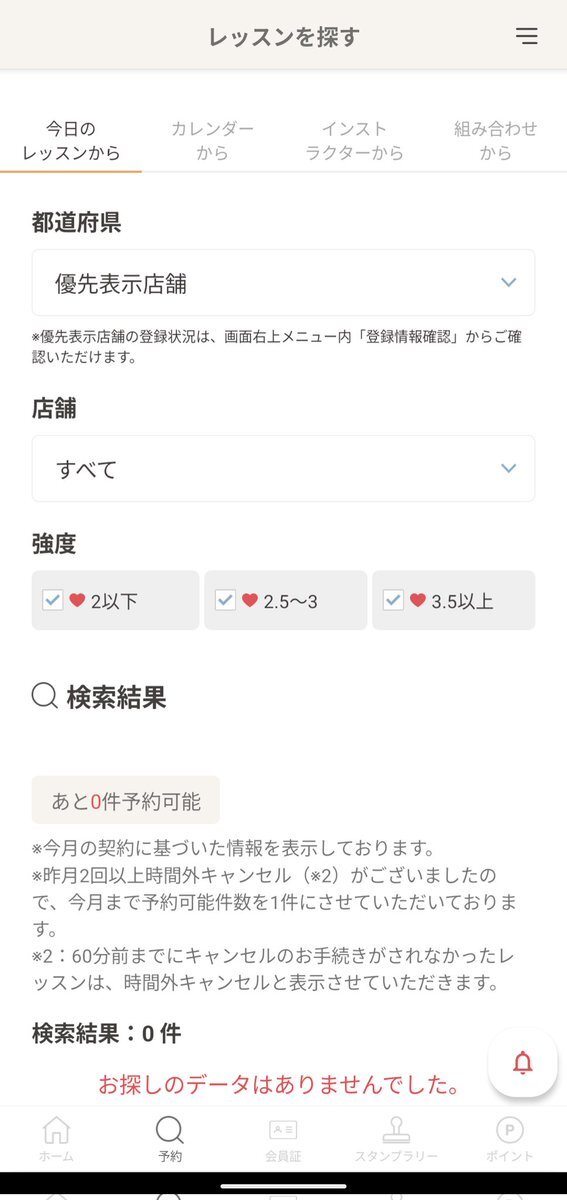
Task: Open the 優先表示店舗 select box
Action: [x=283, y=283]
